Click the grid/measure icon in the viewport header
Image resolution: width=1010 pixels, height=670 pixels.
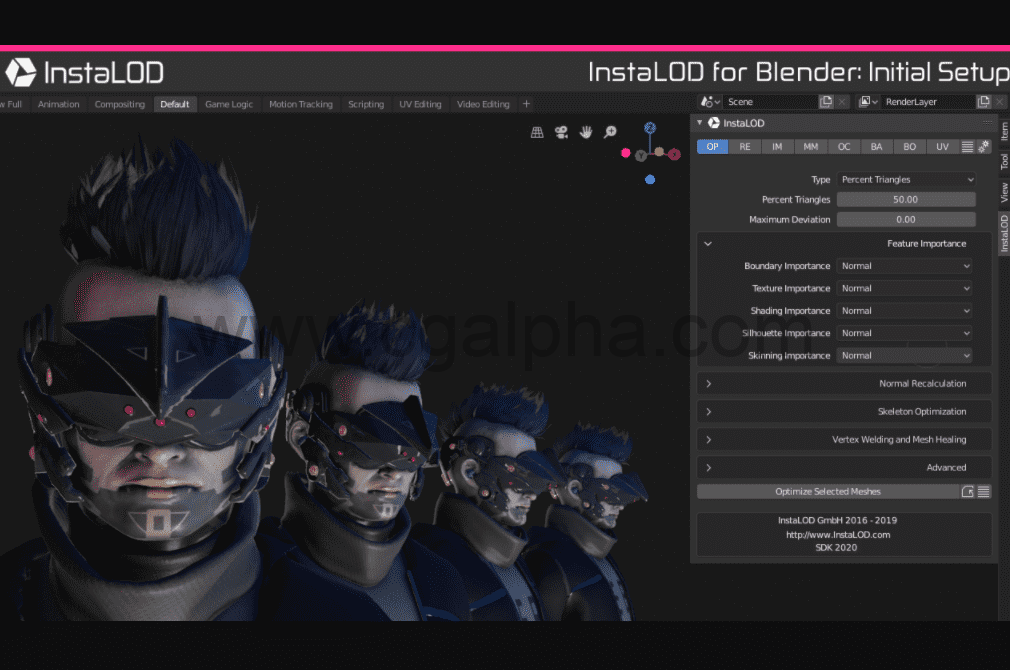click(538, 131)
